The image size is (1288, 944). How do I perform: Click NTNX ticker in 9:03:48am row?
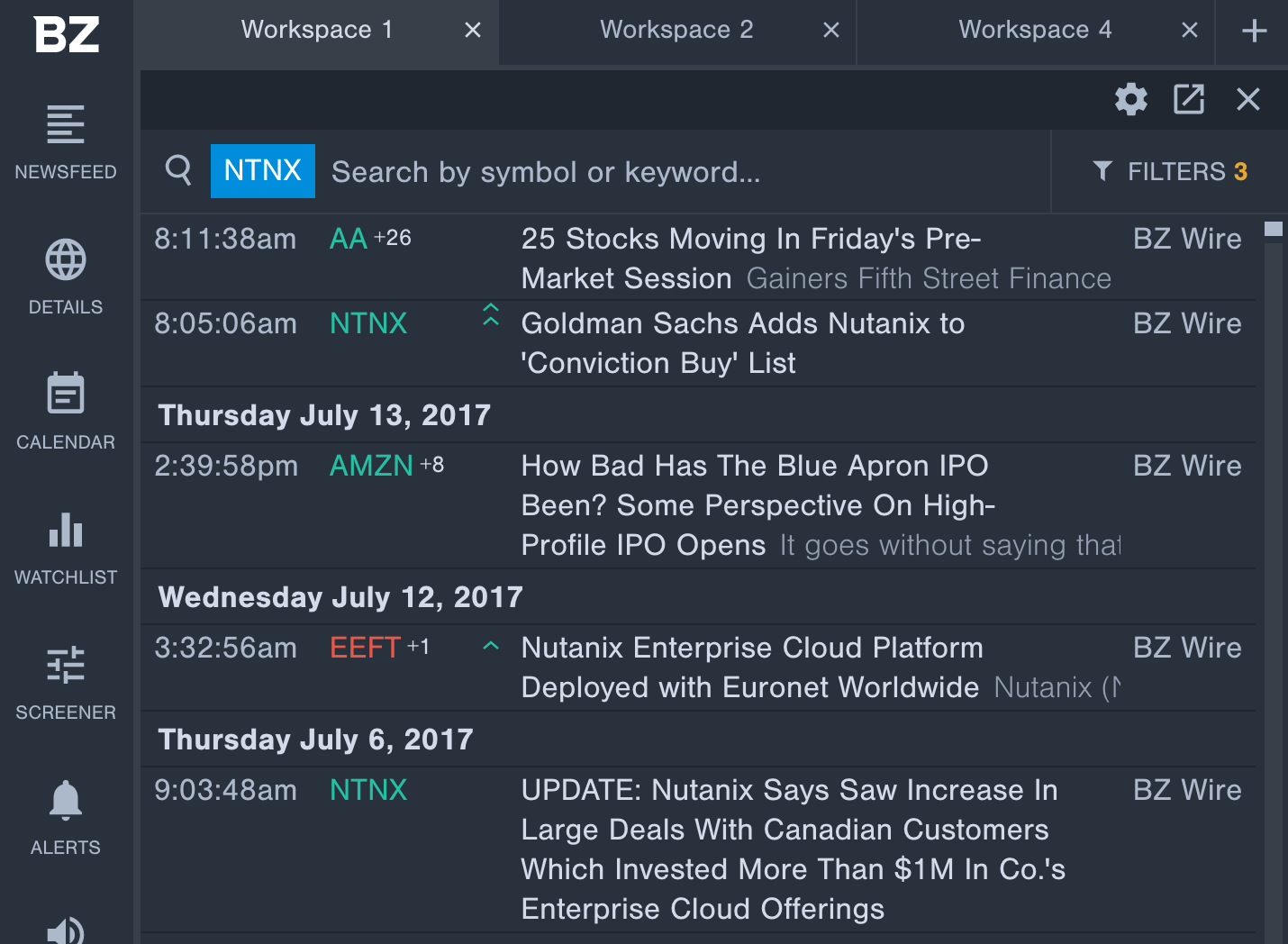click(368, 790)
